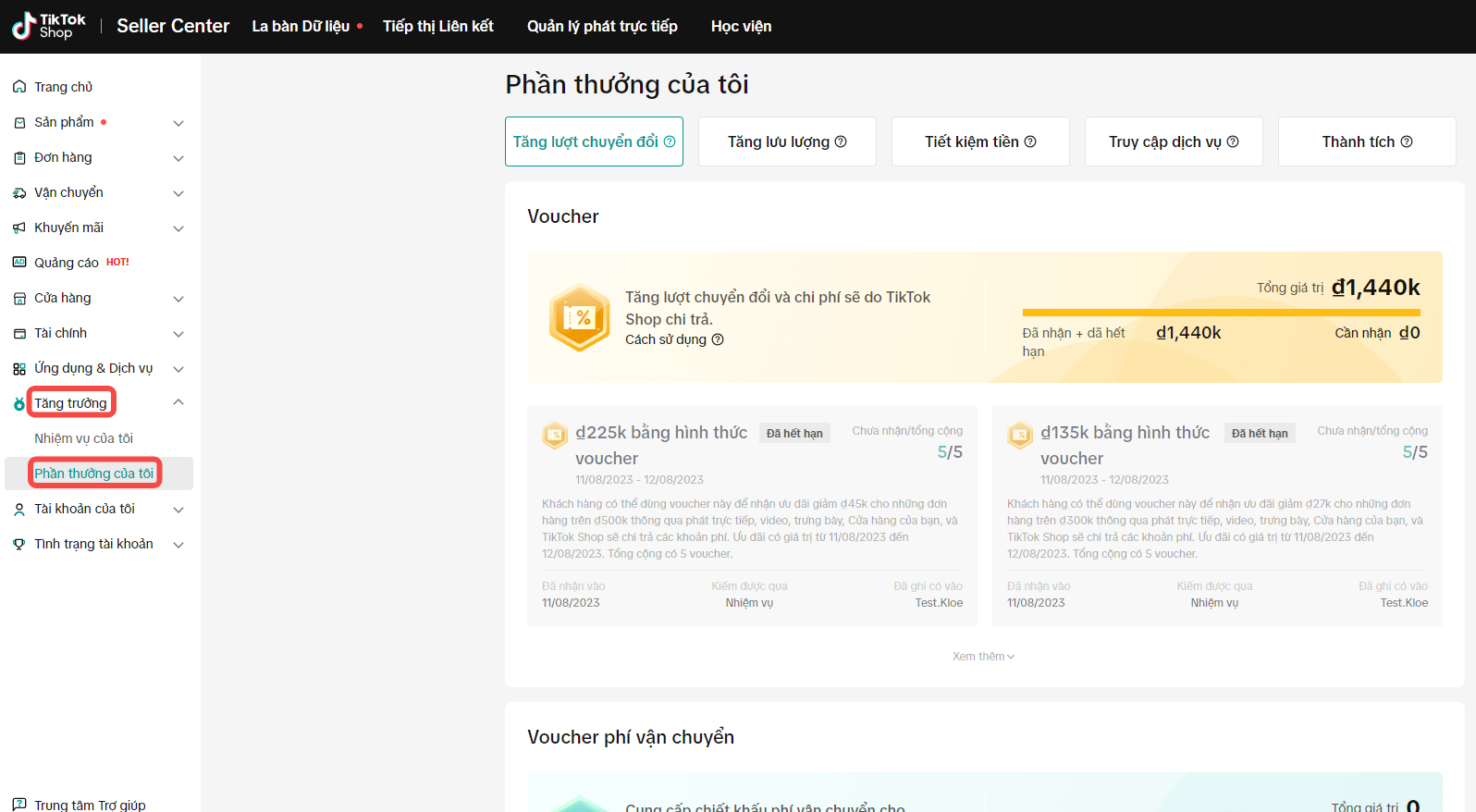Image resolution: width=1476 pixels, height=812 pixels.
Task: Click the help icon on Tăng lưu lượng
Action: [x=841, y=141]
